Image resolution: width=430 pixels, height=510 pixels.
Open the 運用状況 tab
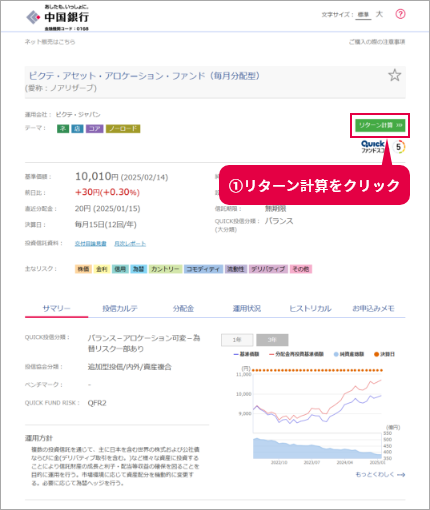tap(247, 309)
